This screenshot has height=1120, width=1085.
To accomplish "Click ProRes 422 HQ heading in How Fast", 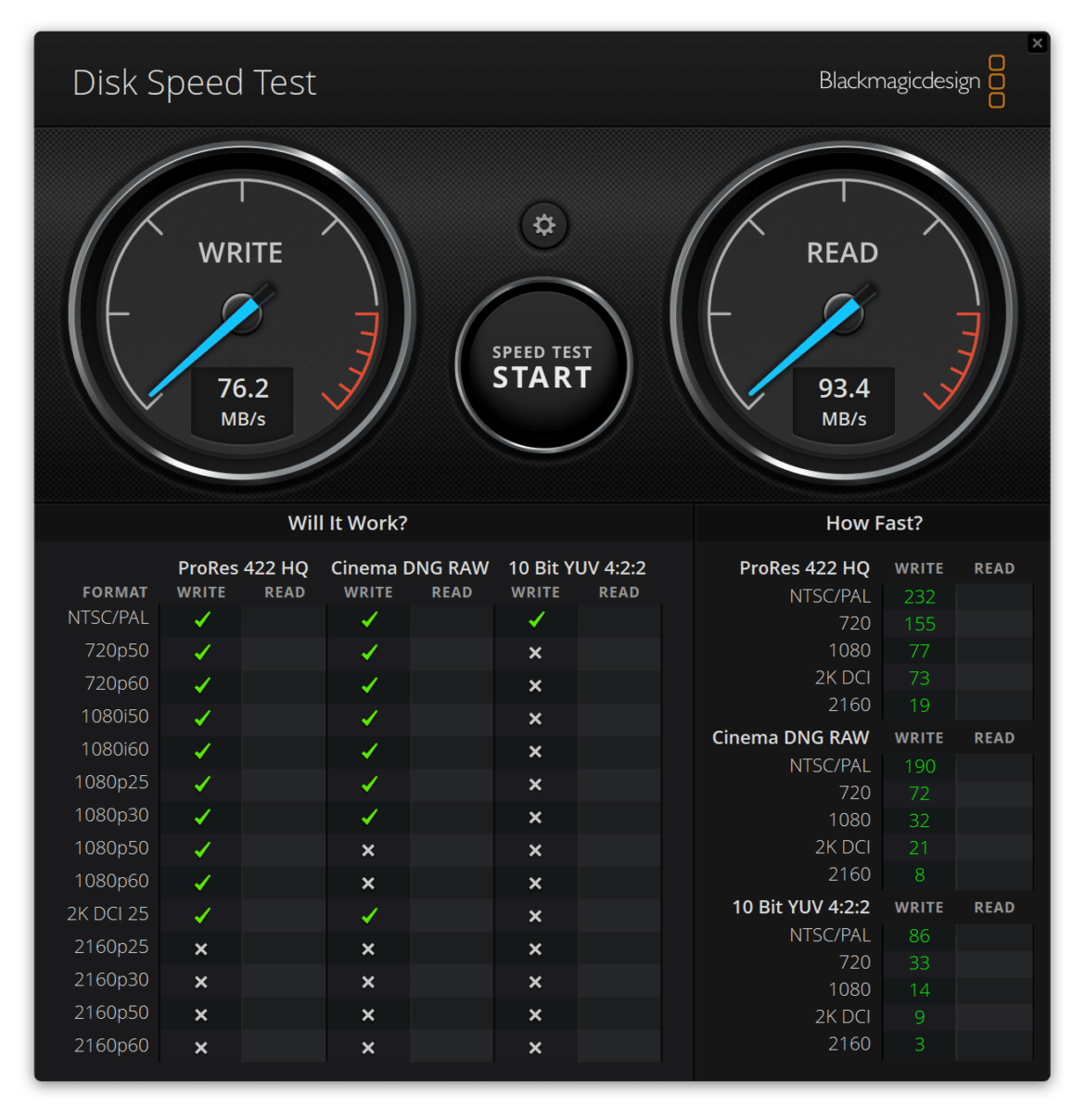I will 804,568.
